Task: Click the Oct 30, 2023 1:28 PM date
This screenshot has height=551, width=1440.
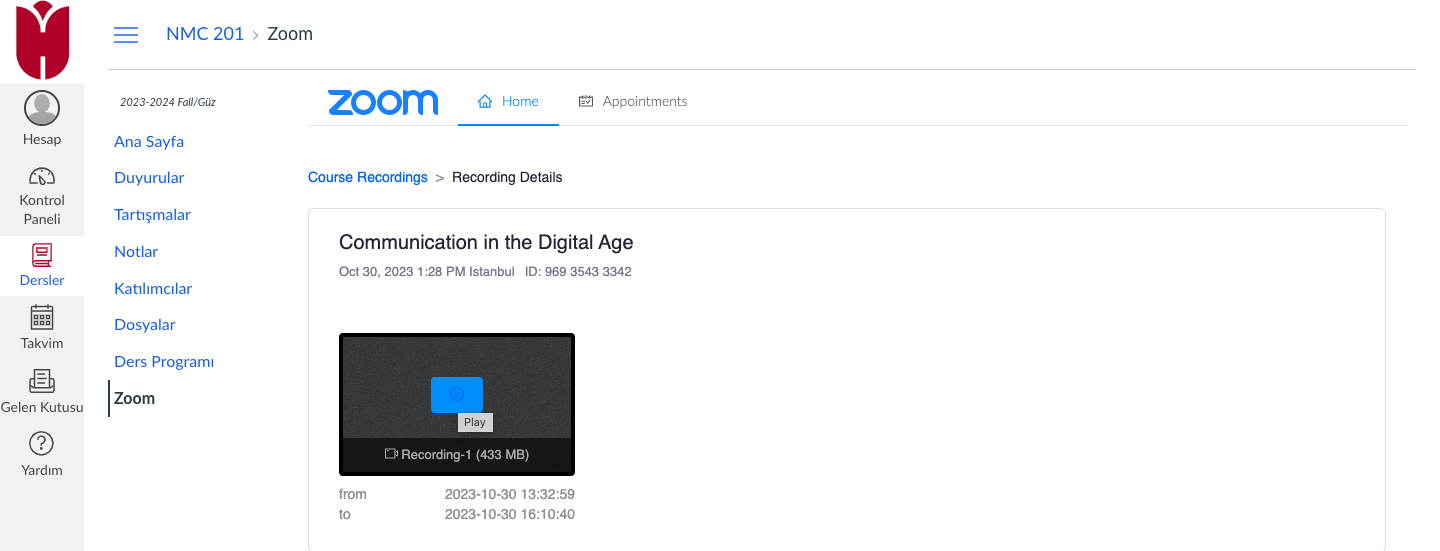Action: 426,271
